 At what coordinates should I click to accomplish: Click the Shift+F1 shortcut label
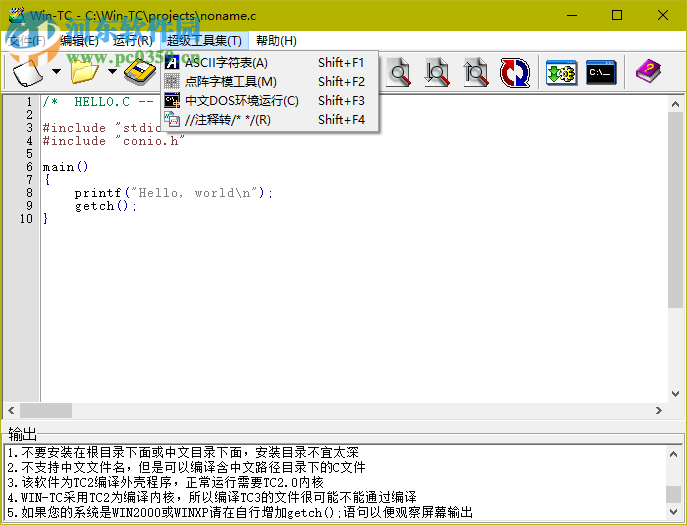[341, 63]
